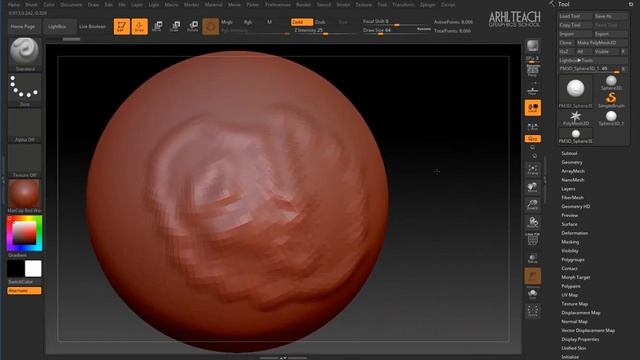Viewport: 640px width, 360px height.
Task: Open the Preferences menu
Action: click(x=278, y=4)
